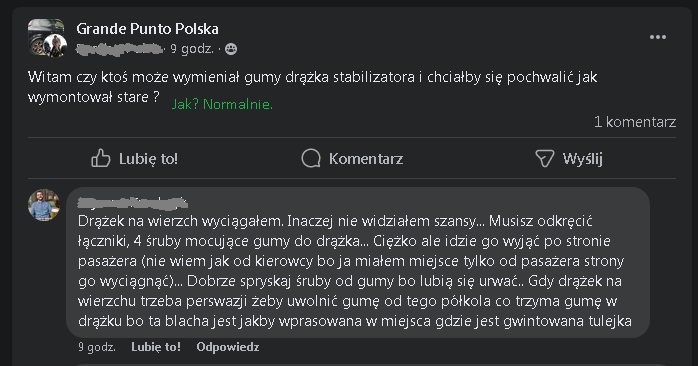698x366 pixels.
Task: Click the comment text about Drążek
Action: tap(355, 271)
